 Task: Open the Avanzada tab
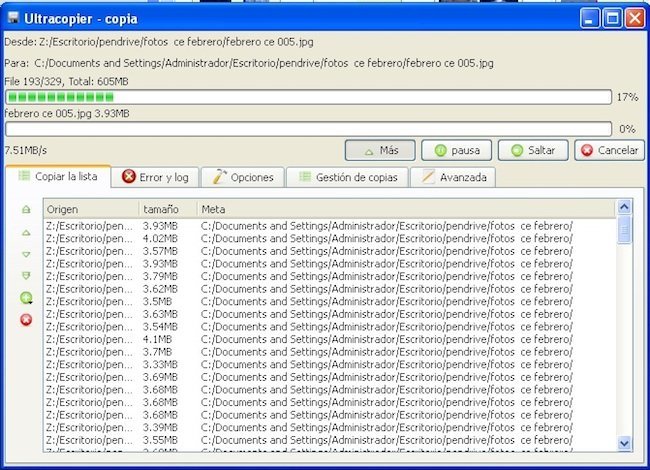[453, 177]
